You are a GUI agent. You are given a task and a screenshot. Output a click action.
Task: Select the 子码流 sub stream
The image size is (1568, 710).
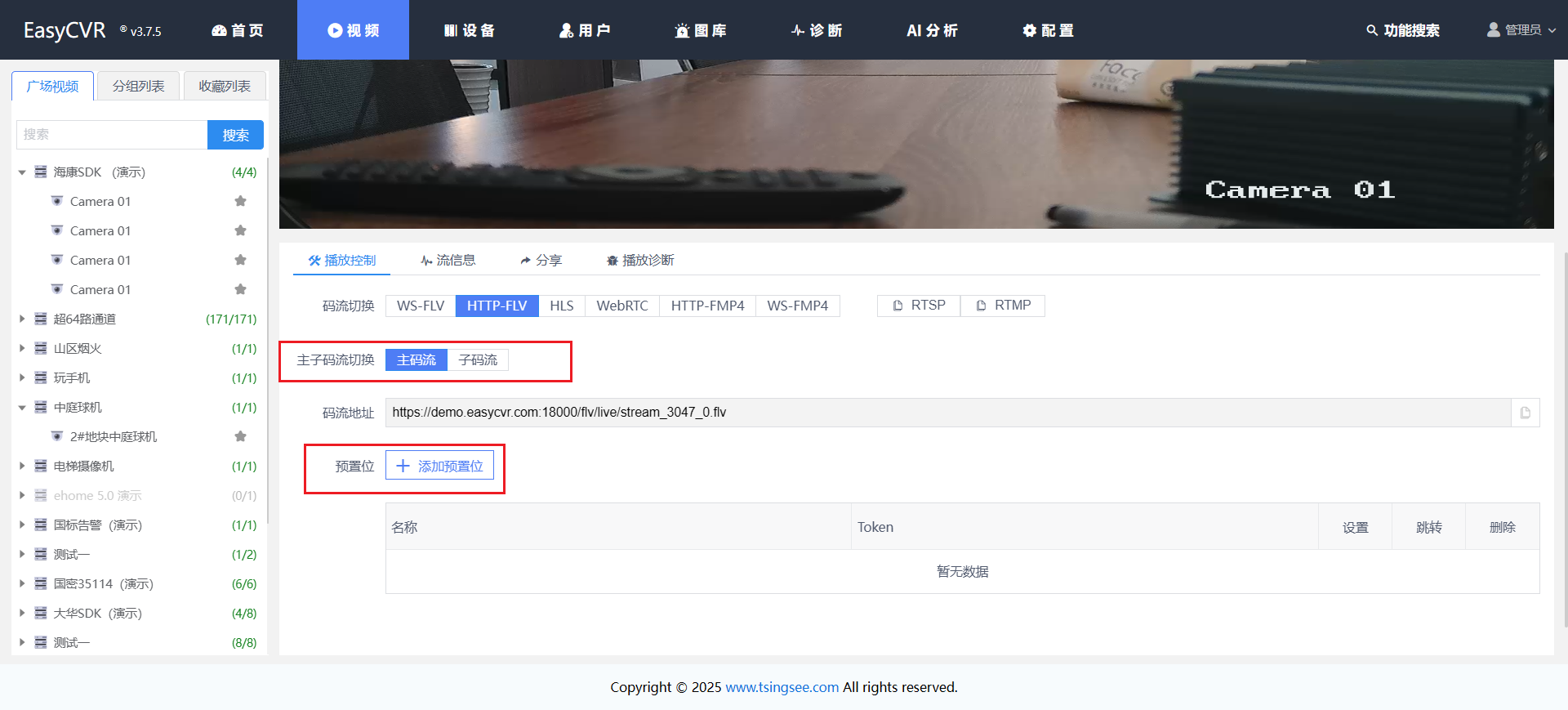click(478, 359)
